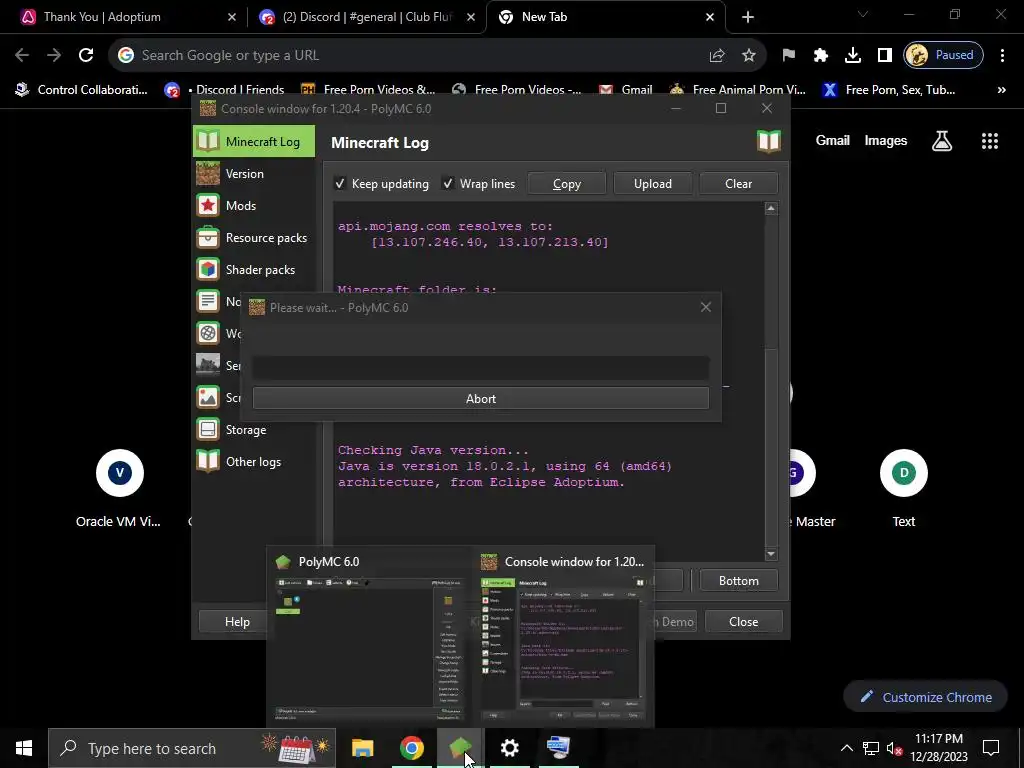The image size is (1024, 768).
Task: Click the PolyMC taskbar icon
Action: click(x=460, y=748)
